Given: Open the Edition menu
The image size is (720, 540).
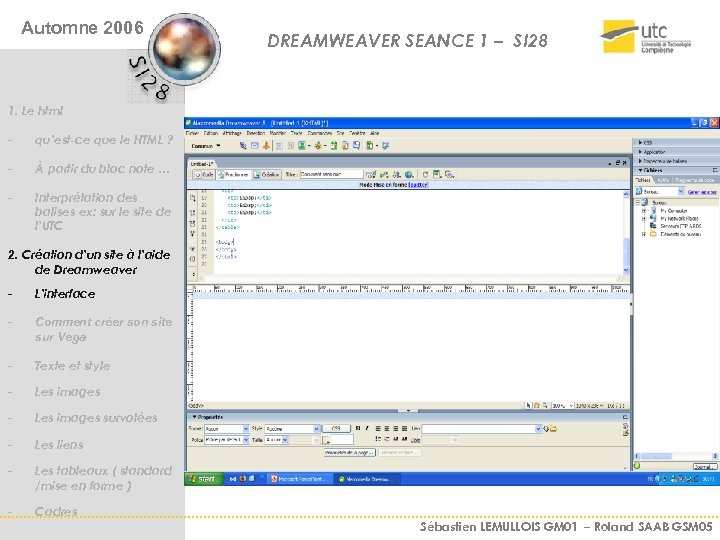Looking at the screenshot, I should click(211, 133).
